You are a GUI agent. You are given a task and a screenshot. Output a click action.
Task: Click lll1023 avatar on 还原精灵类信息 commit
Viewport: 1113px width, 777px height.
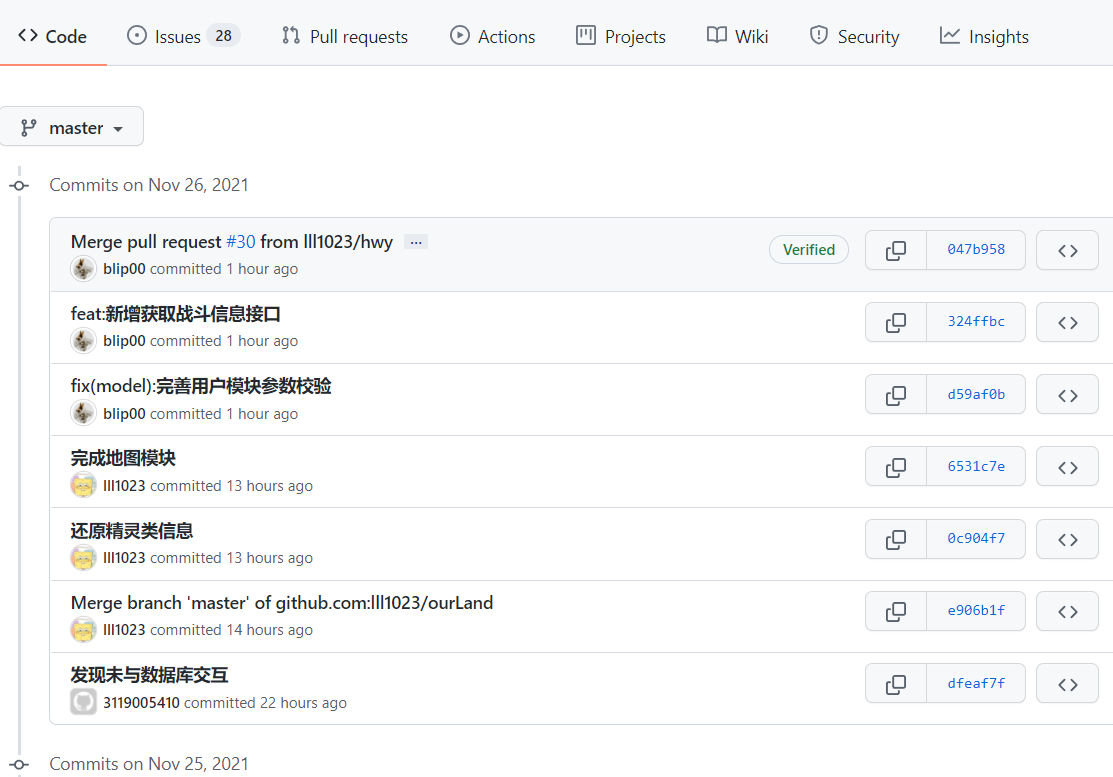point(83,558)
